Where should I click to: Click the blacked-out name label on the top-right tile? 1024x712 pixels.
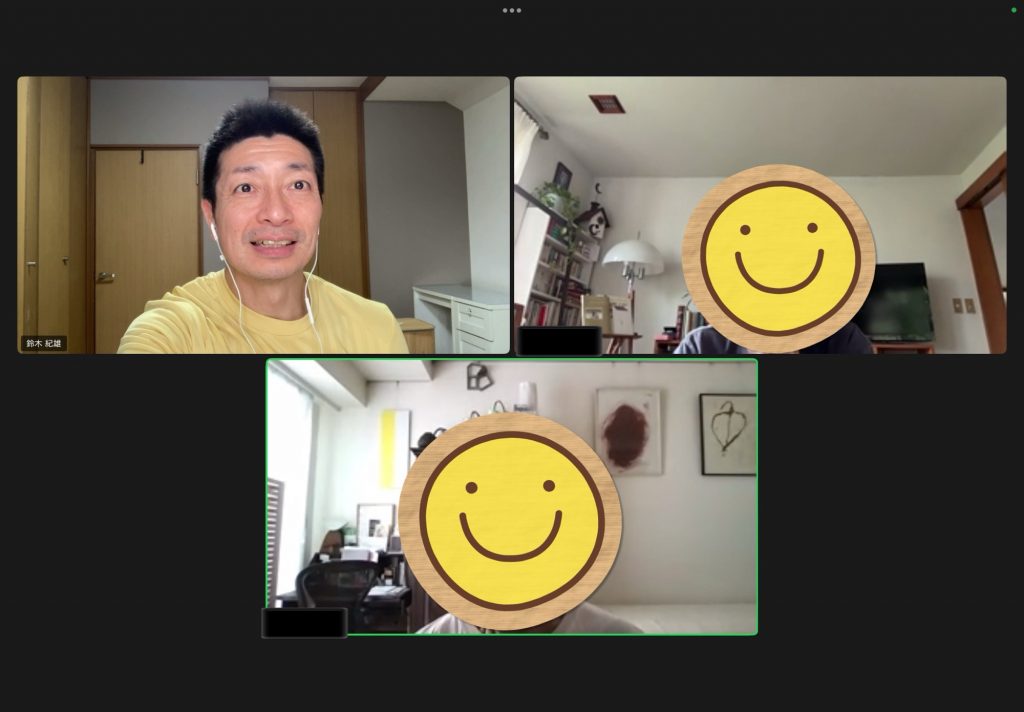point(559,341)
